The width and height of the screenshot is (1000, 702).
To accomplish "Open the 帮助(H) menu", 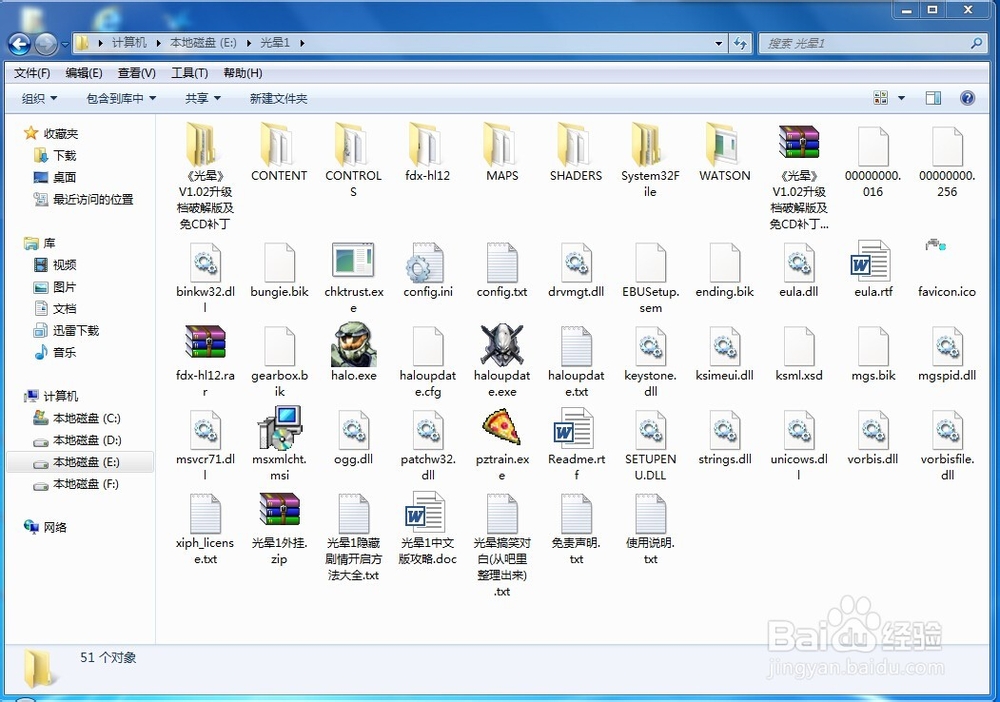I will coord(242,73).
